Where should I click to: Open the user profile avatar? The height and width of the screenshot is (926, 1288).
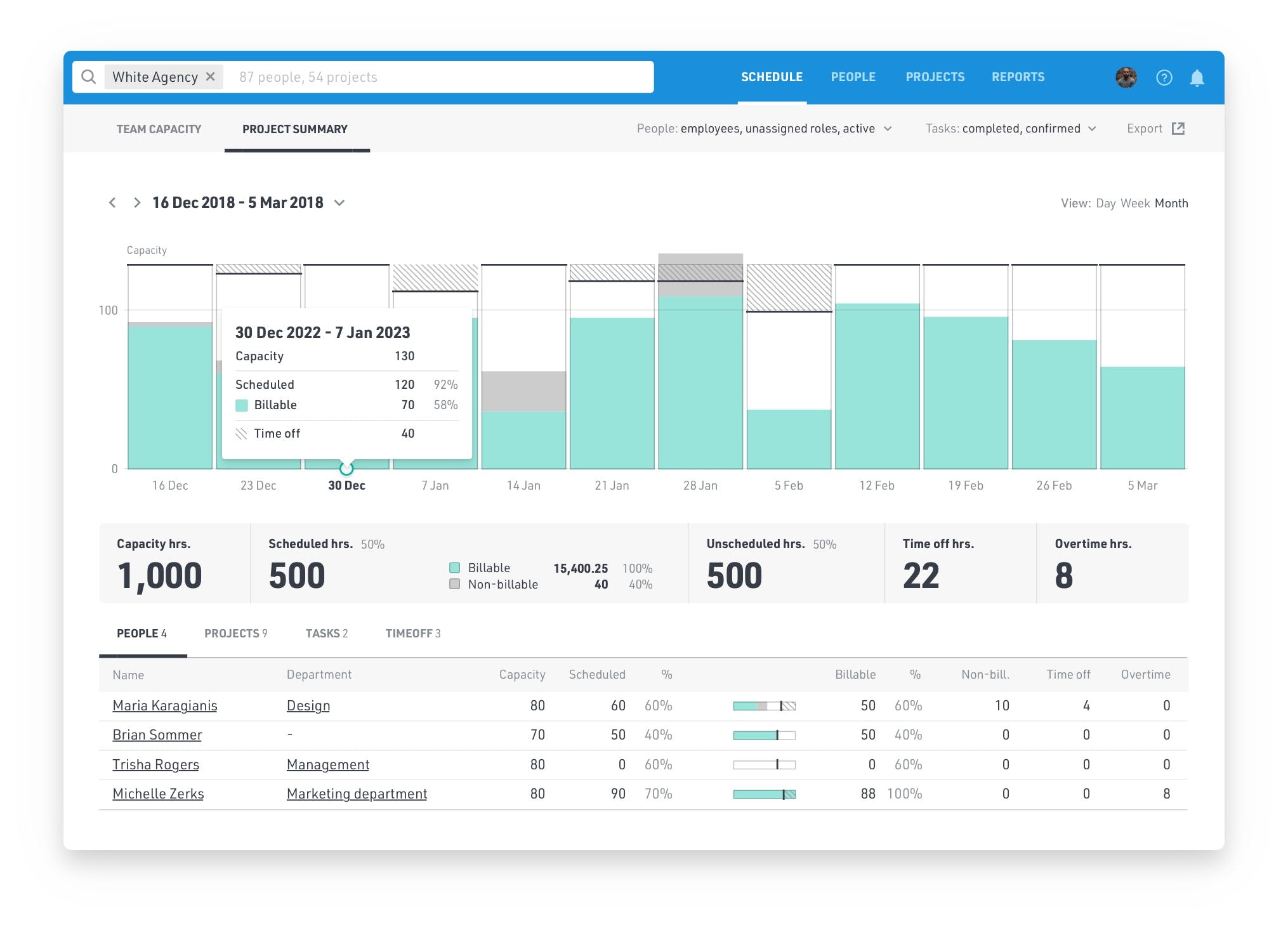point(1126,77)
